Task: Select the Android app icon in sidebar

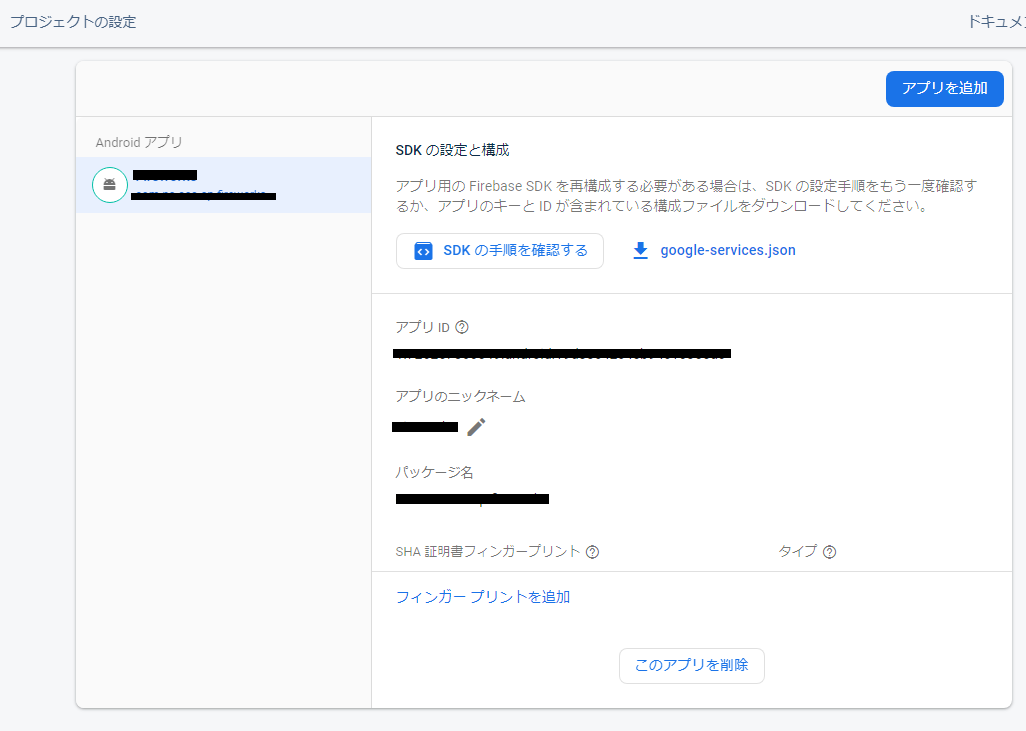Action: click(109, 185)
